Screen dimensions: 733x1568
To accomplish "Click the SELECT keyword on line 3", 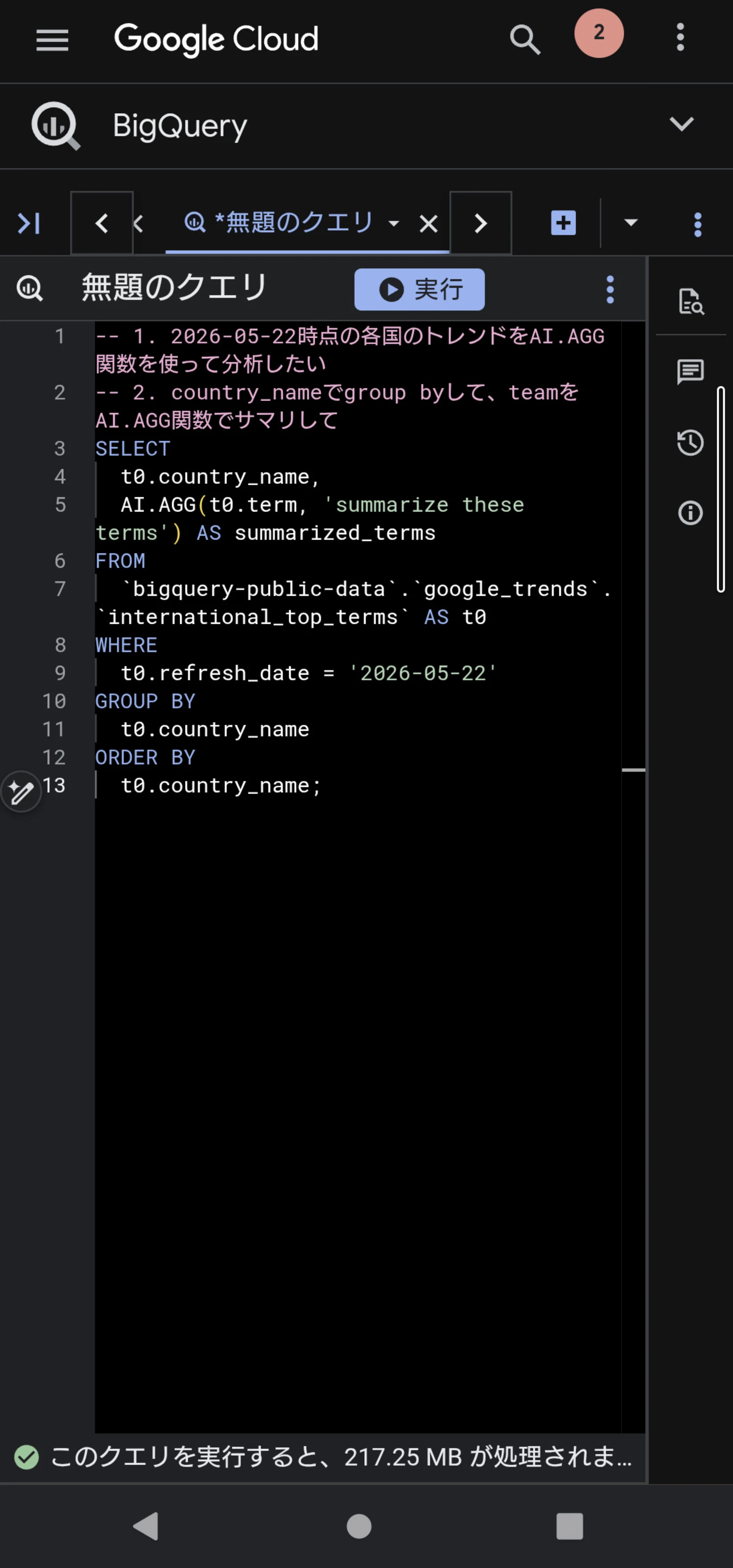I will click(133, 449).
